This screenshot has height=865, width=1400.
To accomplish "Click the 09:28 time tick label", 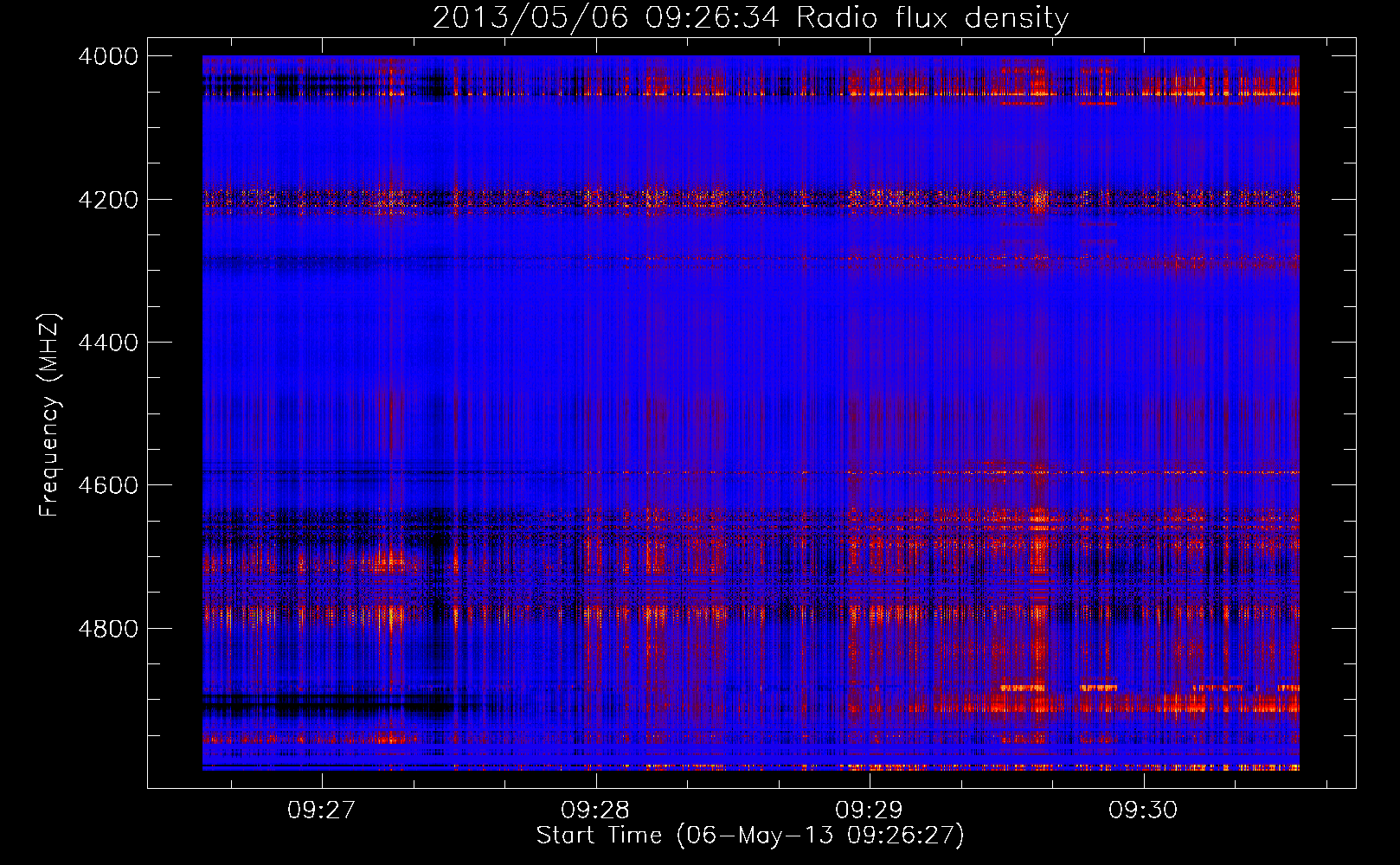I will tap(595, 811).
